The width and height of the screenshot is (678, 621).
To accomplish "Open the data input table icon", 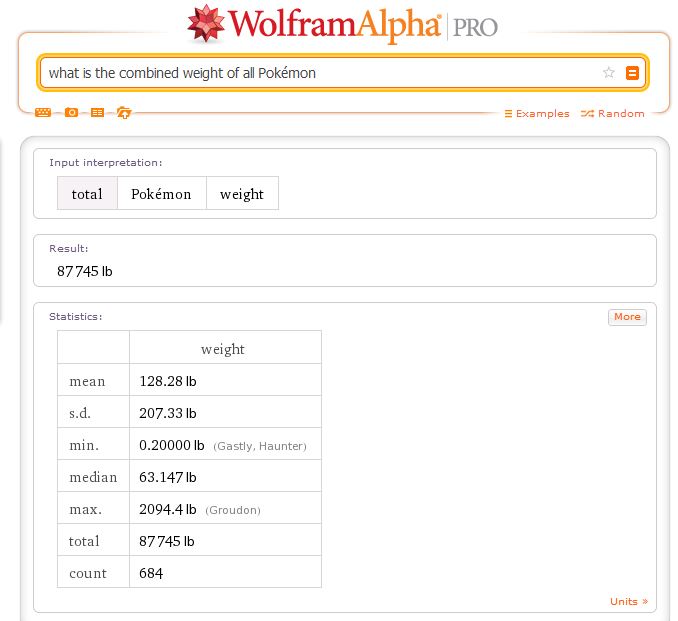I will 97,112.
